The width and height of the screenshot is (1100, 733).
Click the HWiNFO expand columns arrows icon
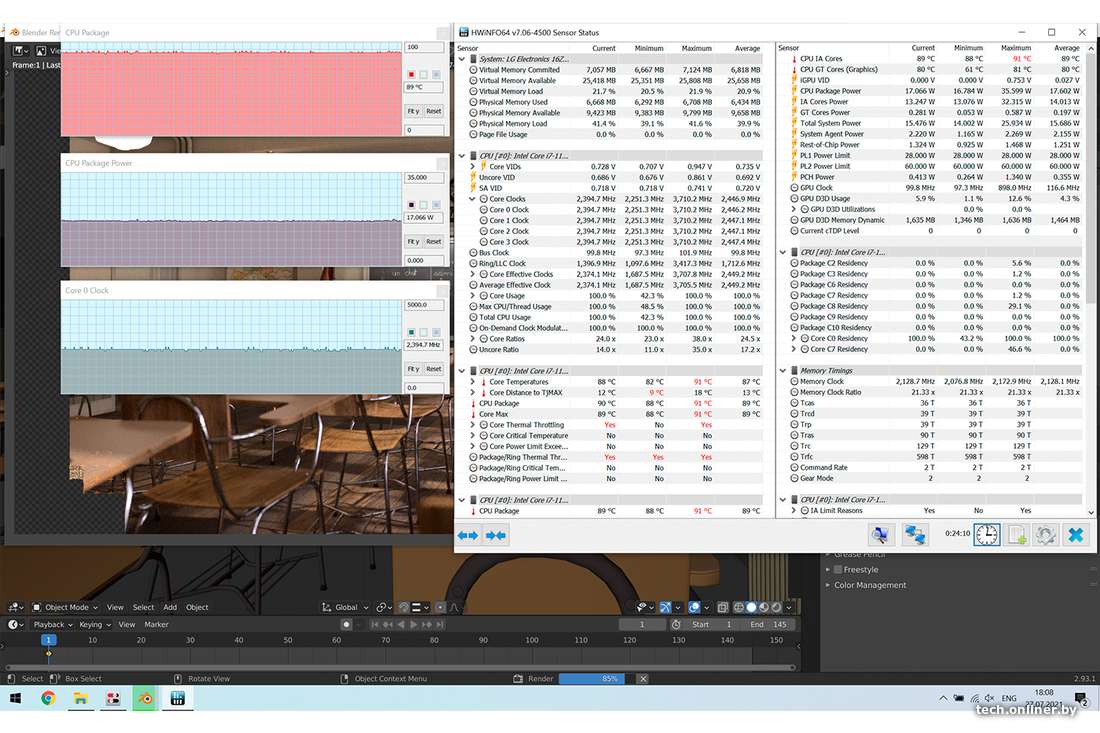pos(468,535)
